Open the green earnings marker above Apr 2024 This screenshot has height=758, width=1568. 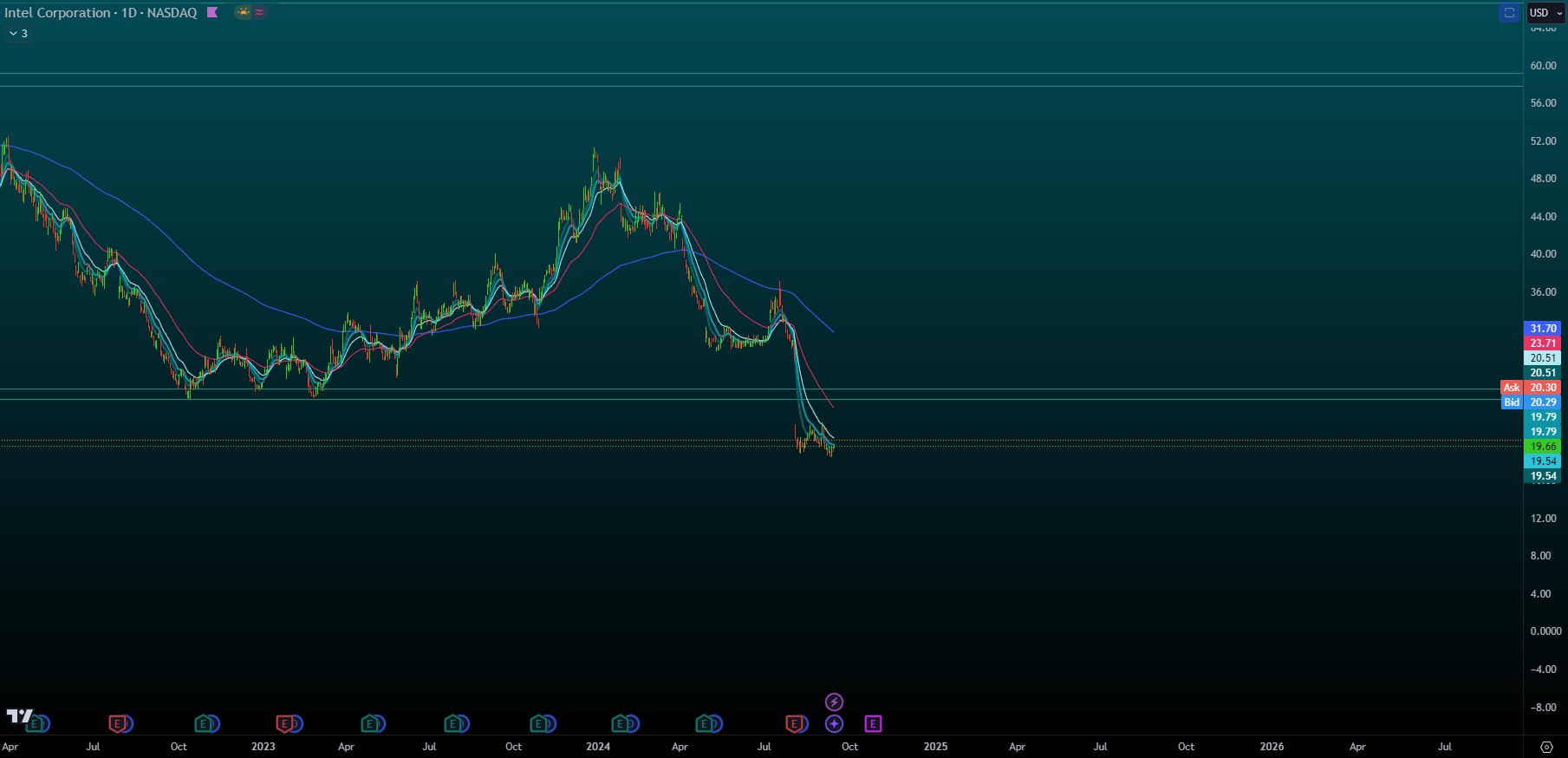705,723
